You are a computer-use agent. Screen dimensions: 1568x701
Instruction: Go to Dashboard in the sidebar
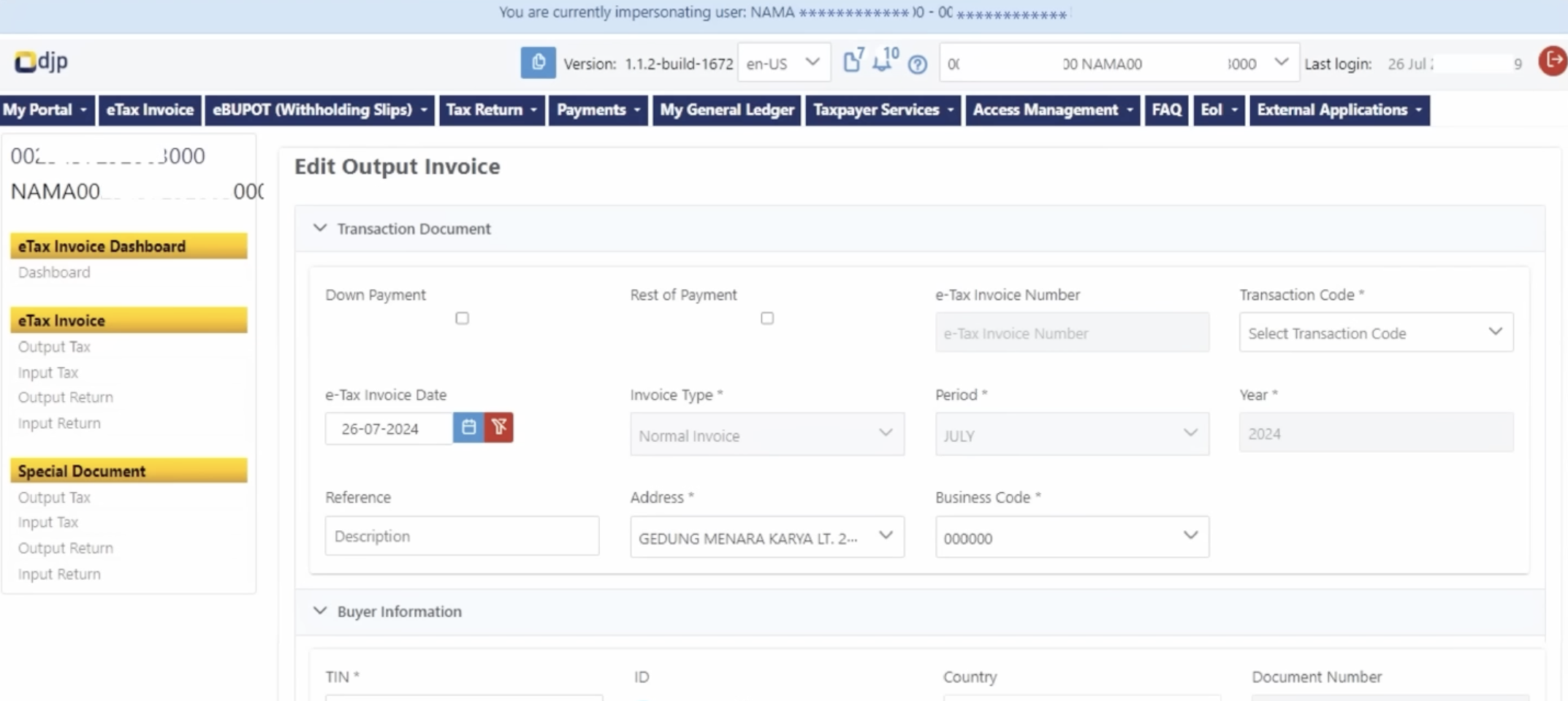coord(54,272)
